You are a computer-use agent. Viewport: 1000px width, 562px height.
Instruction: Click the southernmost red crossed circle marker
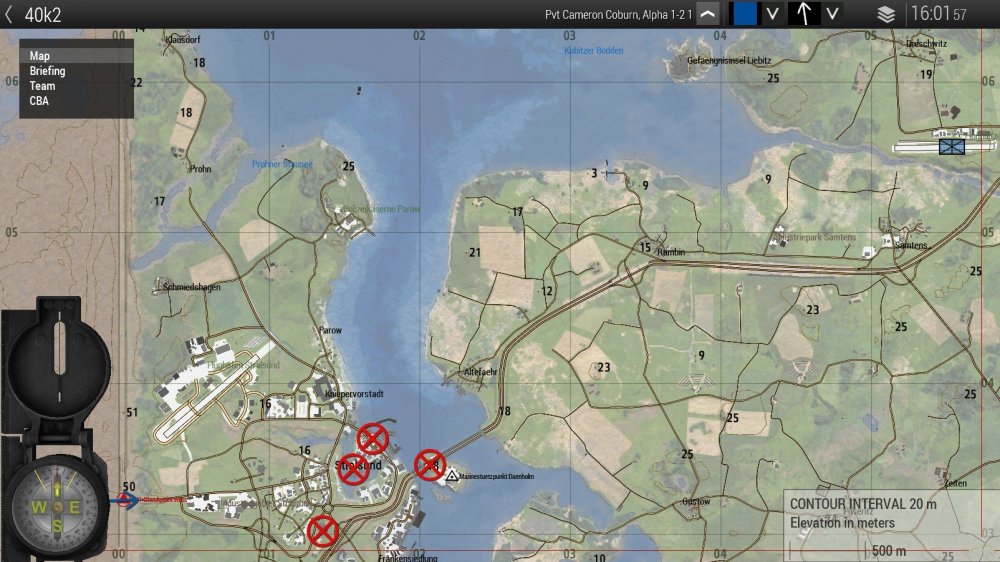pyautogui.click(x=323, y=531)
